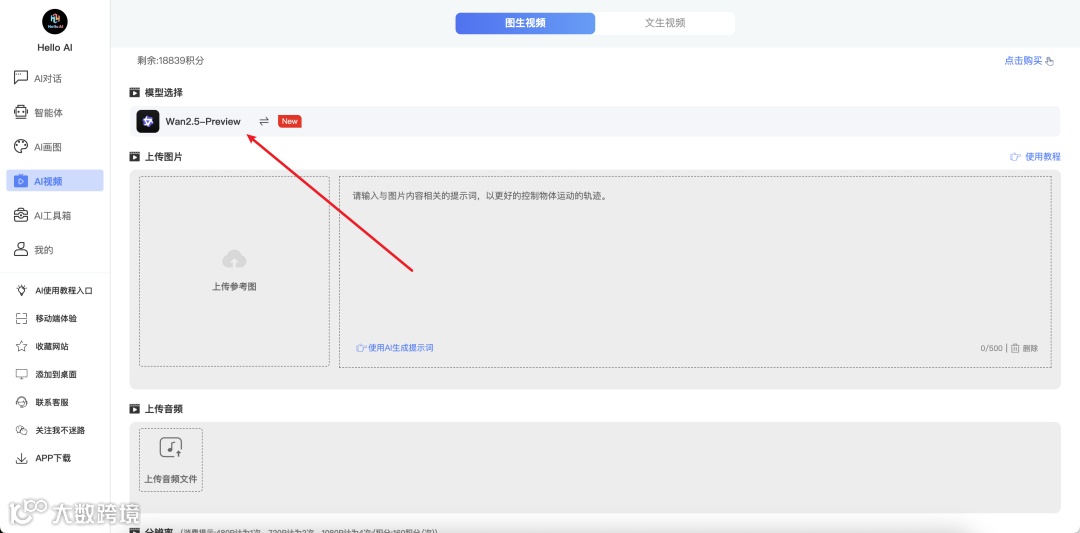Screen dimensions: 1080x533
Task: Open the 我的 menu label
Action: point(43,250)
